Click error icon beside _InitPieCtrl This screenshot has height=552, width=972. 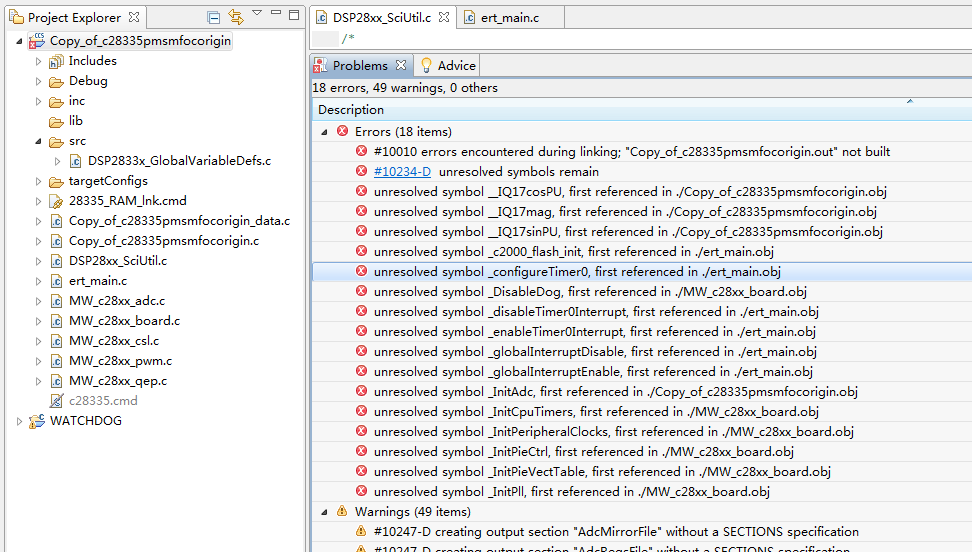click(361, 451)
